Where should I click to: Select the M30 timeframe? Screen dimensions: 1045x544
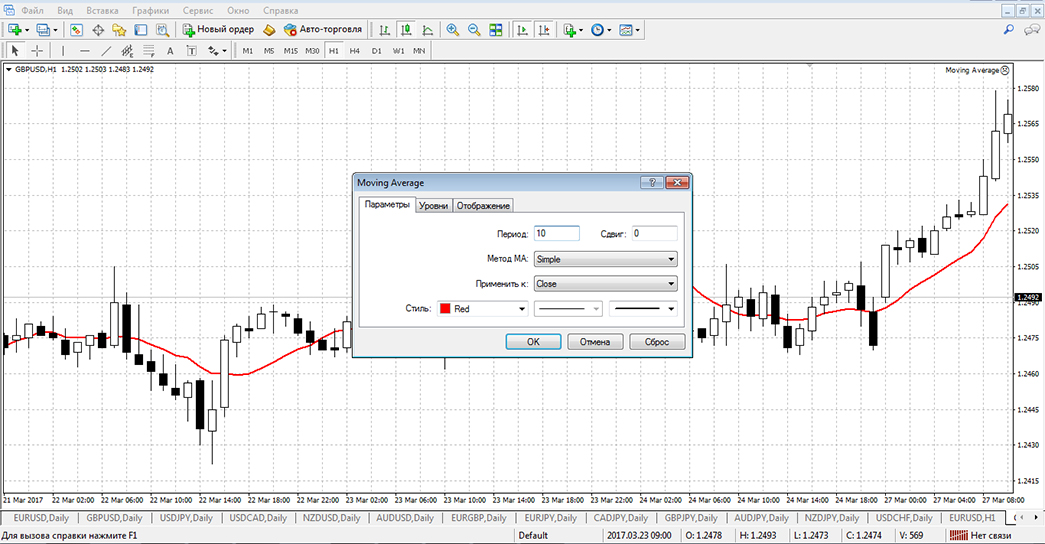tap(312, 51)
